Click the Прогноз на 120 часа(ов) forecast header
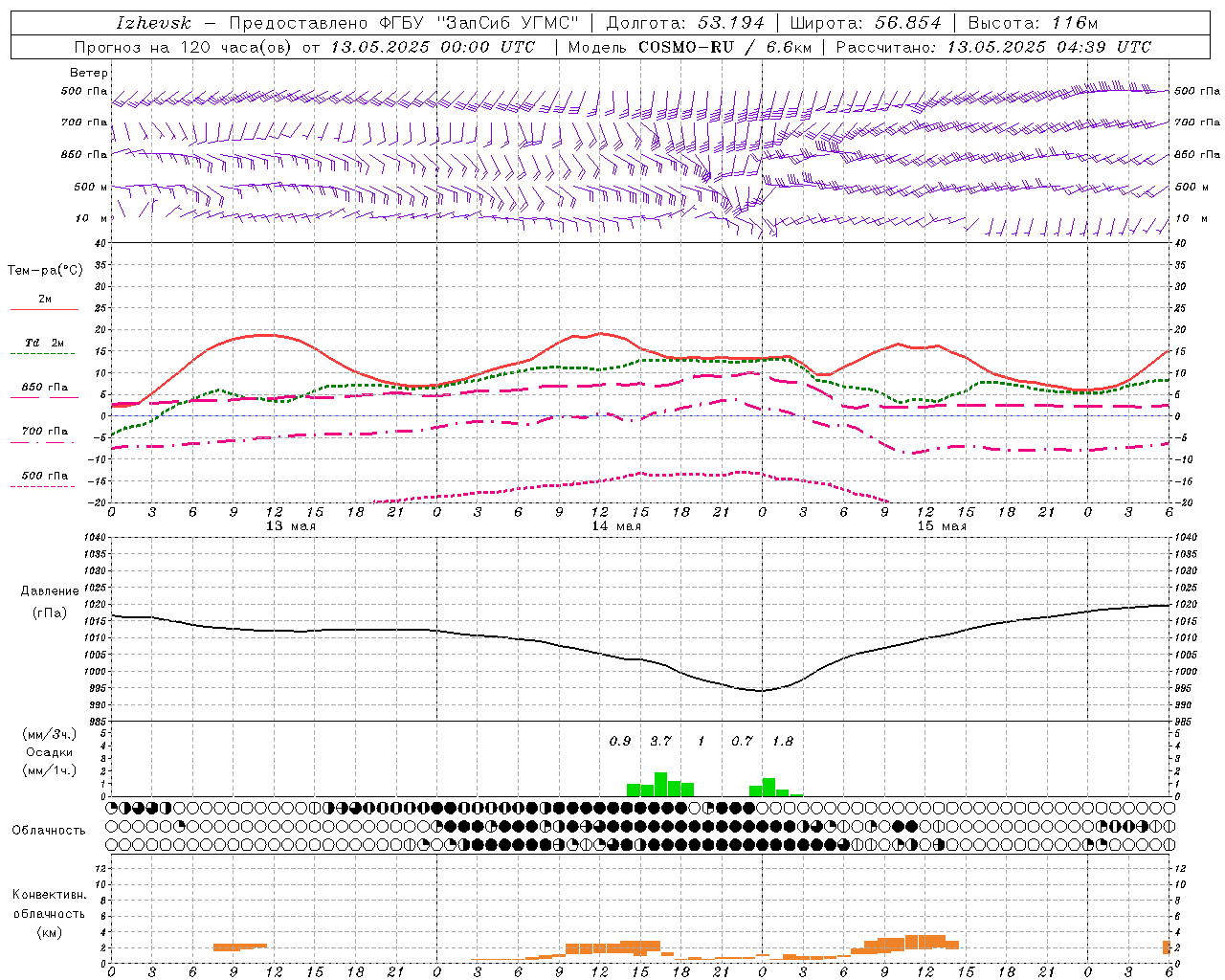Image resolution: width=1225 pixels, height=980 pixels. [185, 47]
